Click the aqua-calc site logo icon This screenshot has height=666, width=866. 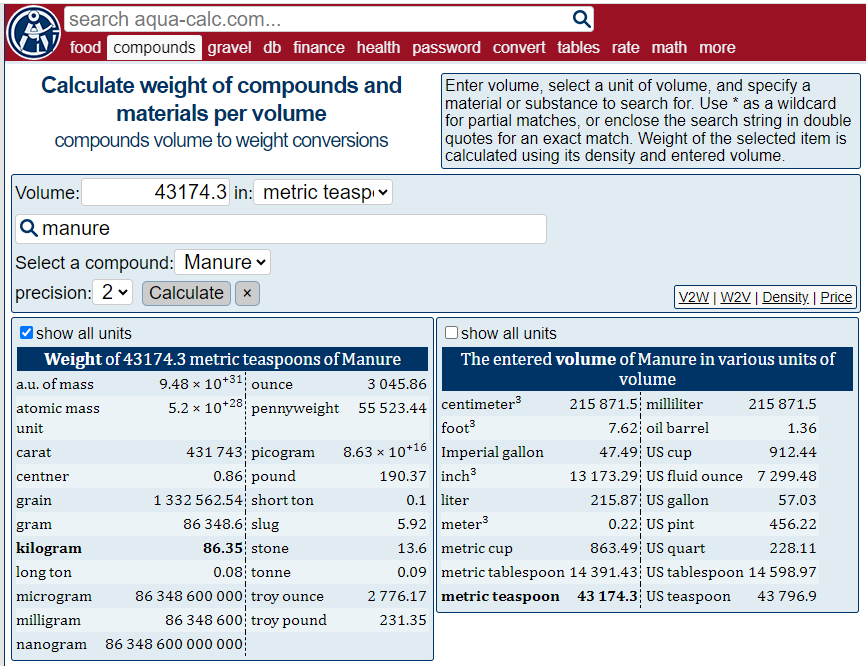(x=33, y=33)
